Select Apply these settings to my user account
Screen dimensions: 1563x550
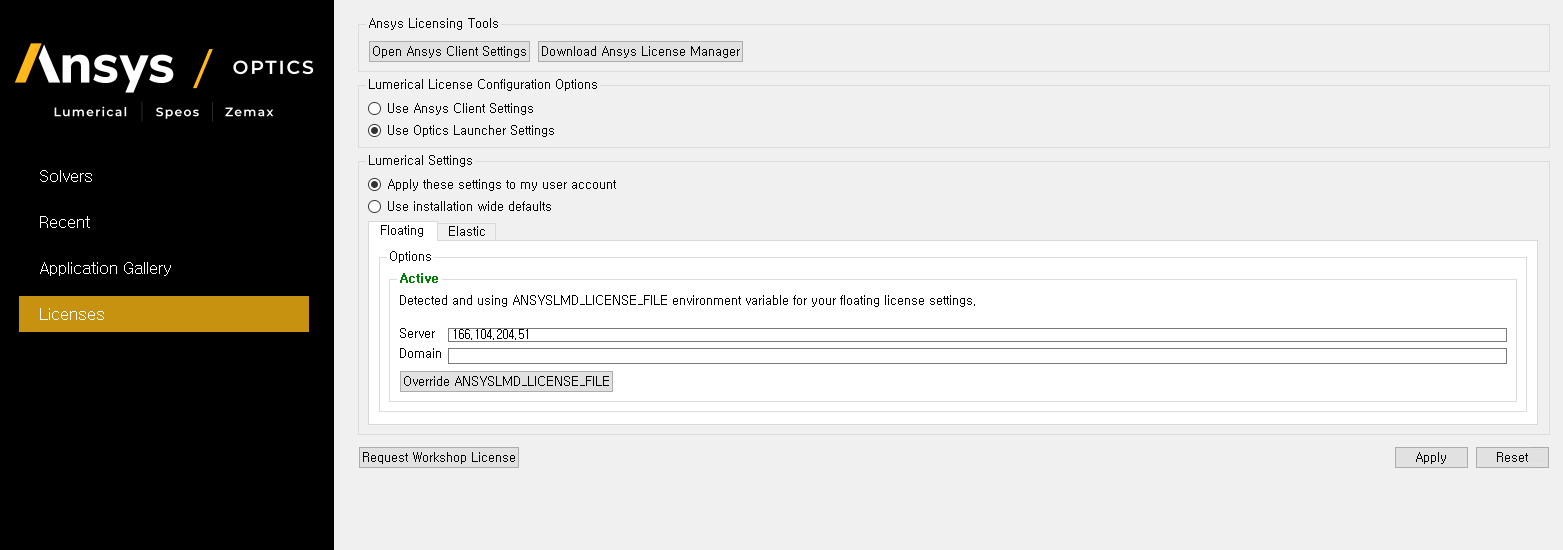(492, 184)
